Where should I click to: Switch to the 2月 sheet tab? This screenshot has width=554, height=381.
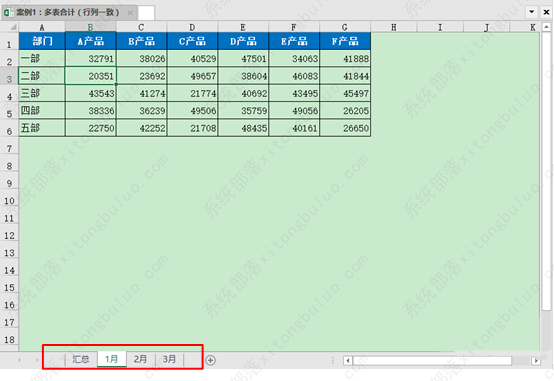(x=141, y=359)
